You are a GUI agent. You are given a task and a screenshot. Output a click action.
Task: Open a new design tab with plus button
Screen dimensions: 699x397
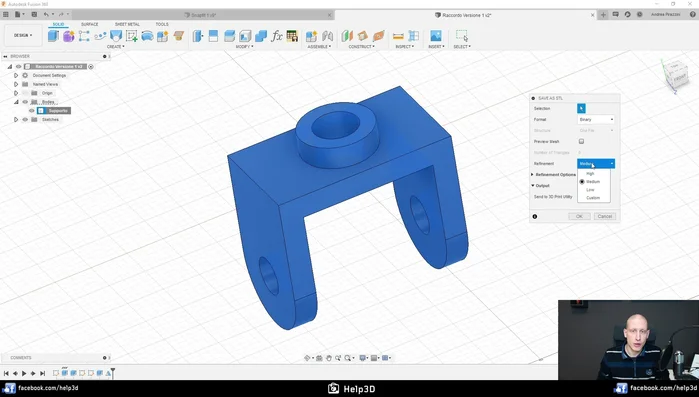603,15
